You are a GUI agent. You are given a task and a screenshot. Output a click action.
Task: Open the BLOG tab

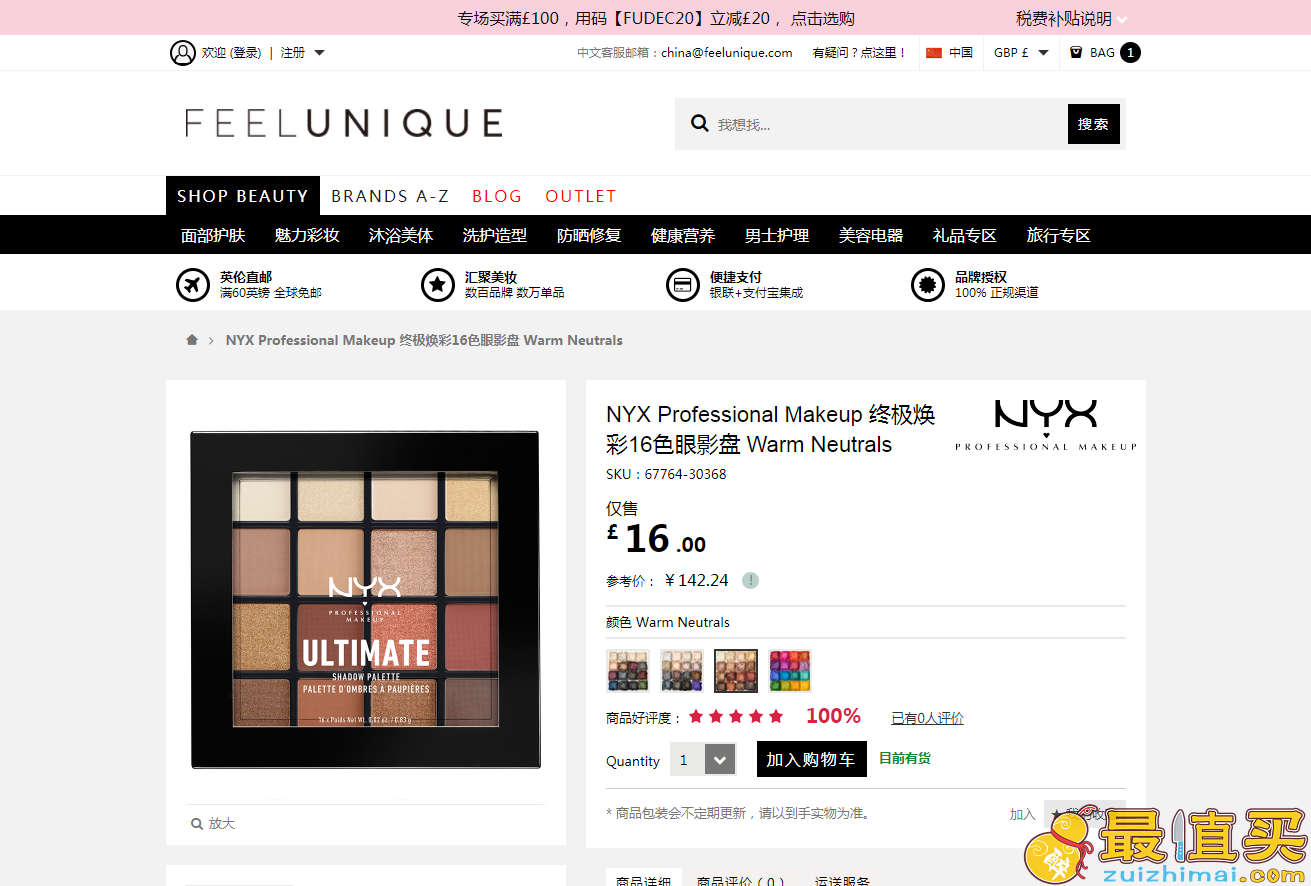pos(497,196)
